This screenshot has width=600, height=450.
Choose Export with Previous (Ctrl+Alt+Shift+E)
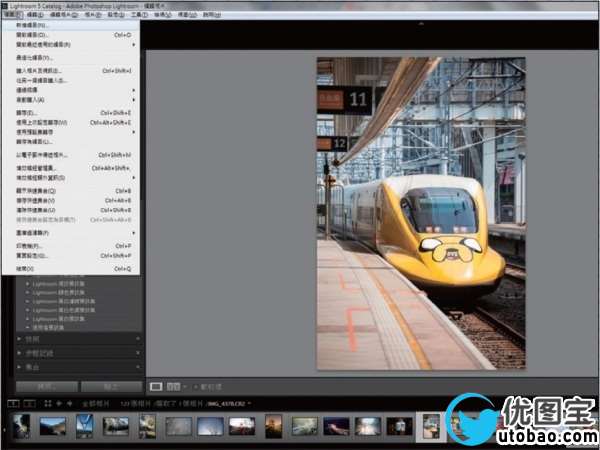(x=71, y=122)
